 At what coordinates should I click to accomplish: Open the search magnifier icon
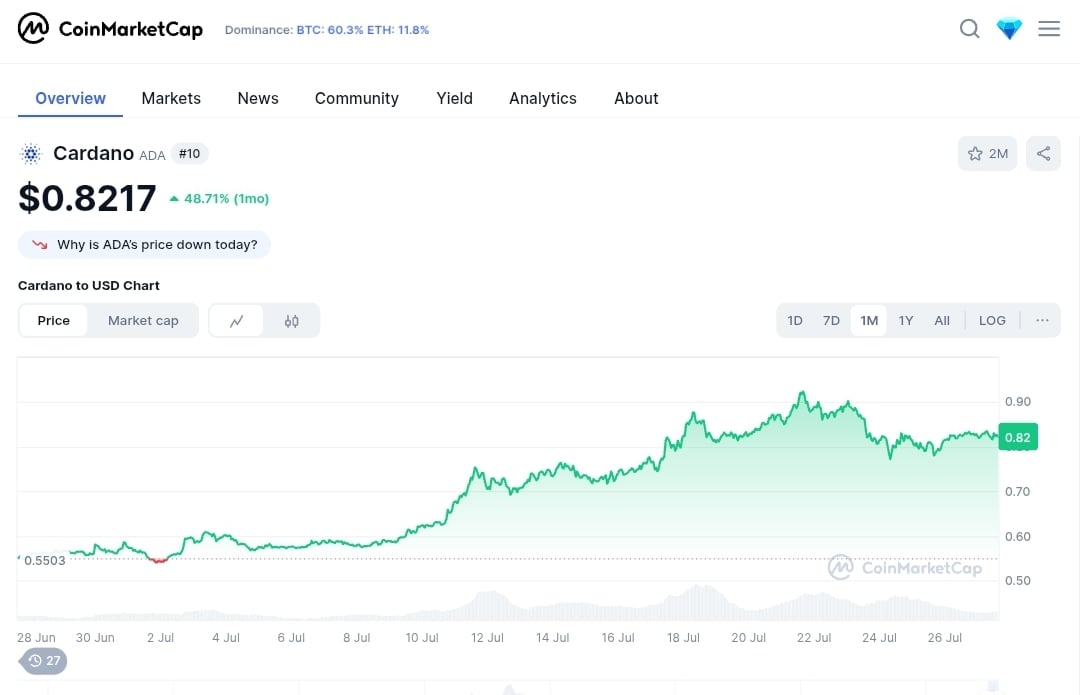[x=969, y=29]
